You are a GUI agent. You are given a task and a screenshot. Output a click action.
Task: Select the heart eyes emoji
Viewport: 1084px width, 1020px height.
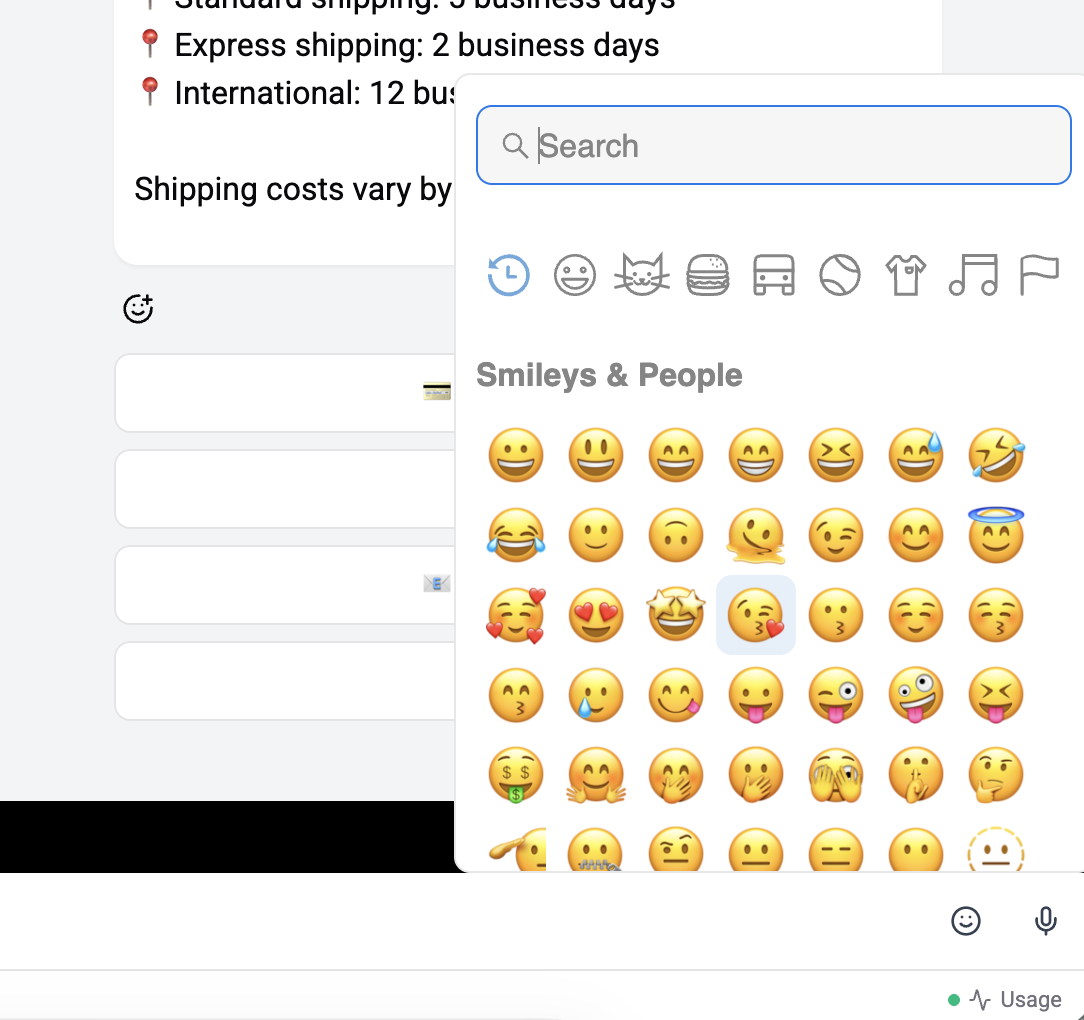[x=596, y=615]
